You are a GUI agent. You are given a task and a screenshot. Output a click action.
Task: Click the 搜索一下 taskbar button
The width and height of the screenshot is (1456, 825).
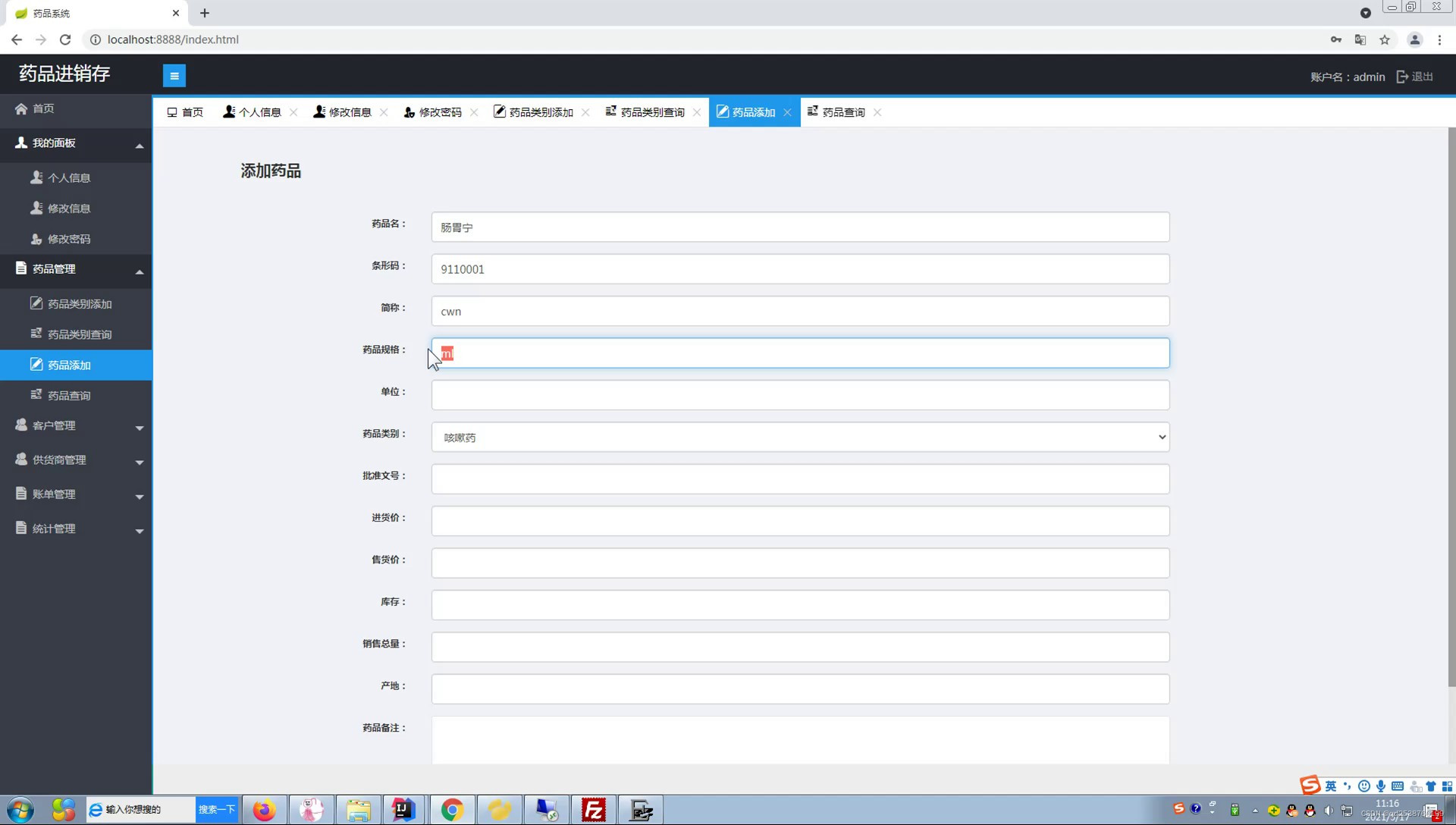pyautogui.click(x=217, y=809)
